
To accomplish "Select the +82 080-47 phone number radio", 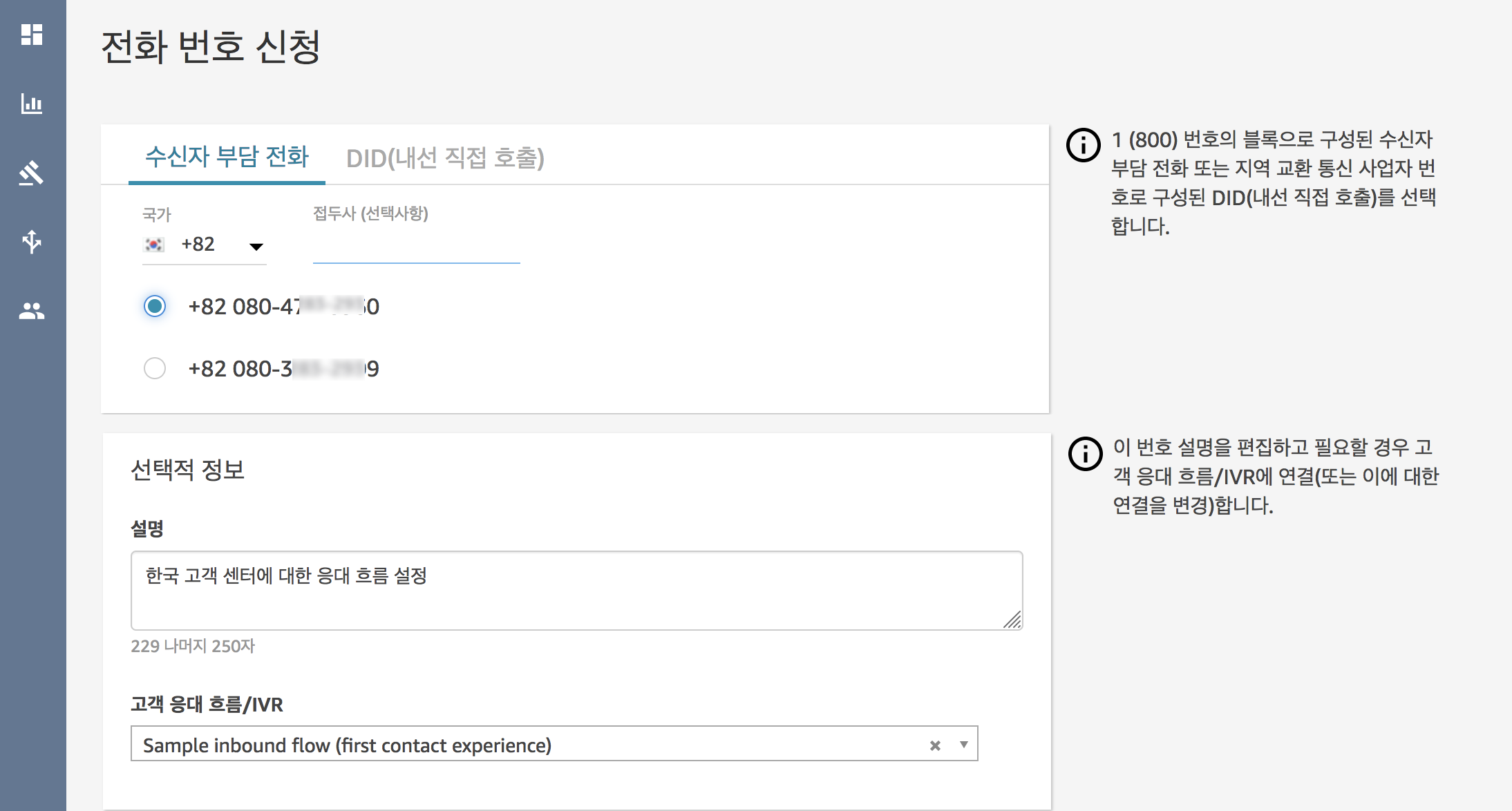I will (155, 306).
